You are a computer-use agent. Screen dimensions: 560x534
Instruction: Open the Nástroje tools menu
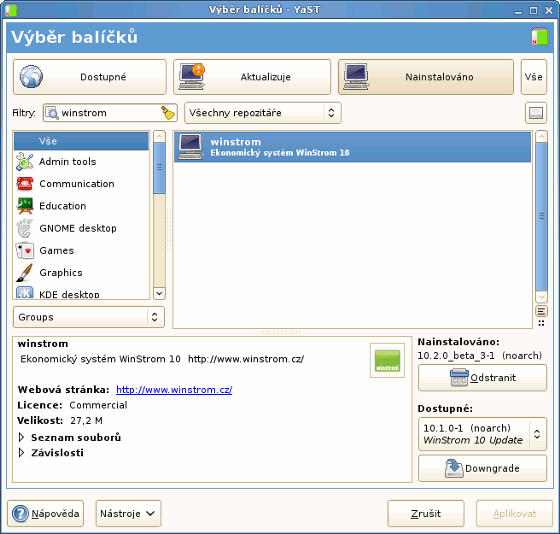[x=128, y=514]
